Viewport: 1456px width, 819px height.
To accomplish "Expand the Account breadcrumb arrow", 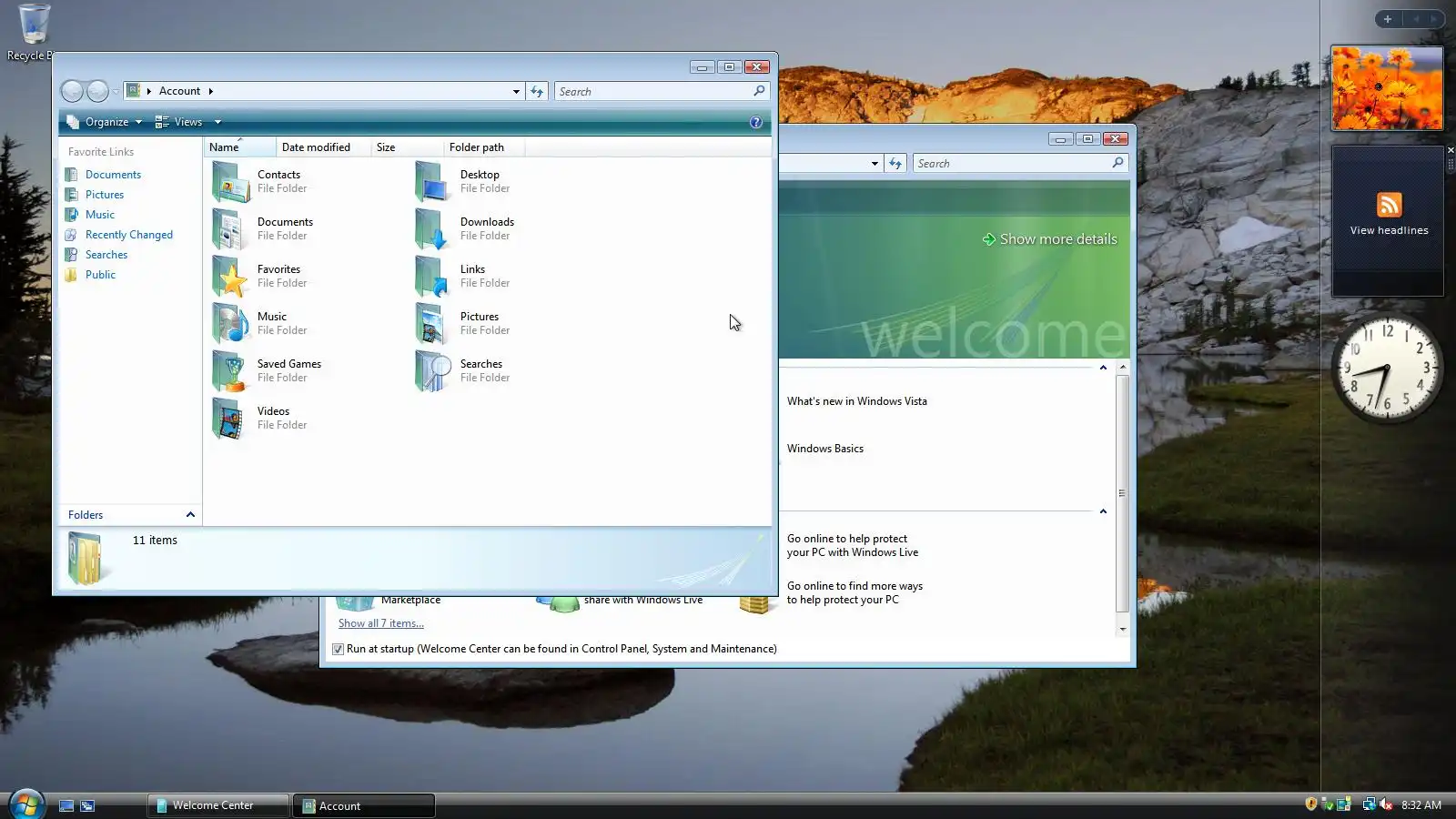I will point(210,91).
